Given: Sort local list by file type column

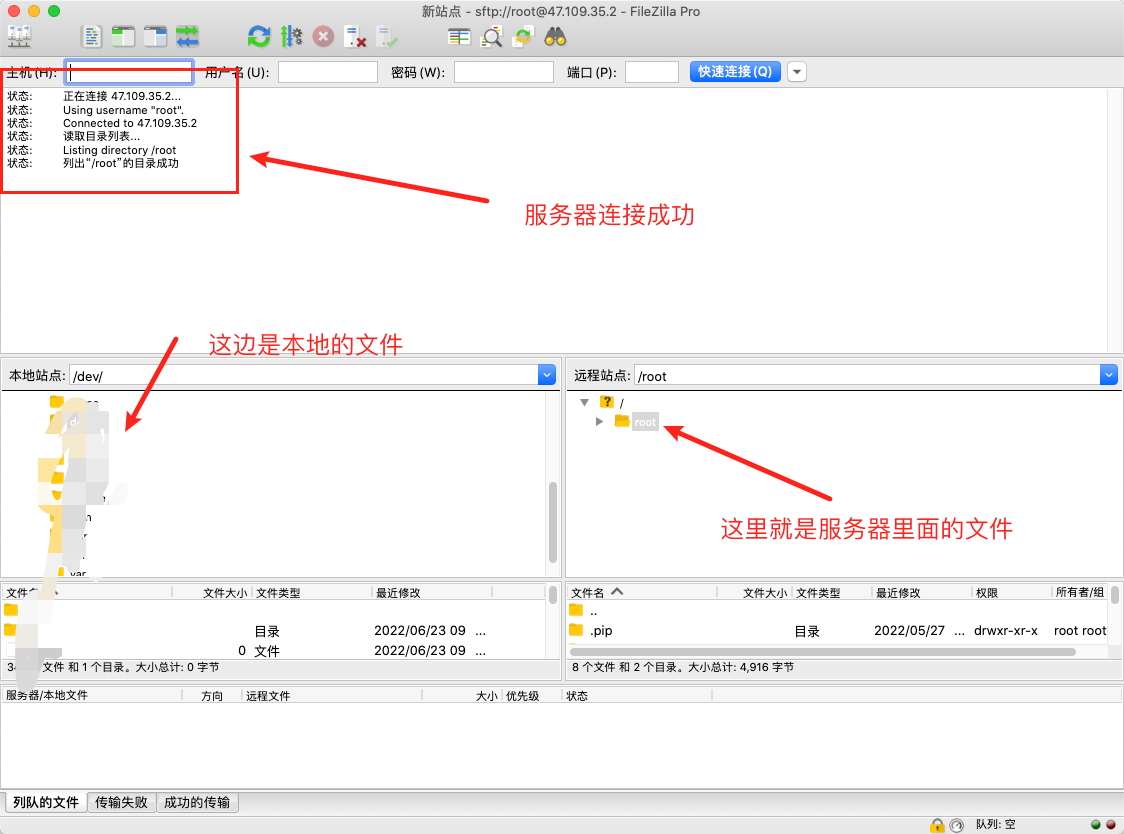Looking at the screenshot, I should (312, 592).
